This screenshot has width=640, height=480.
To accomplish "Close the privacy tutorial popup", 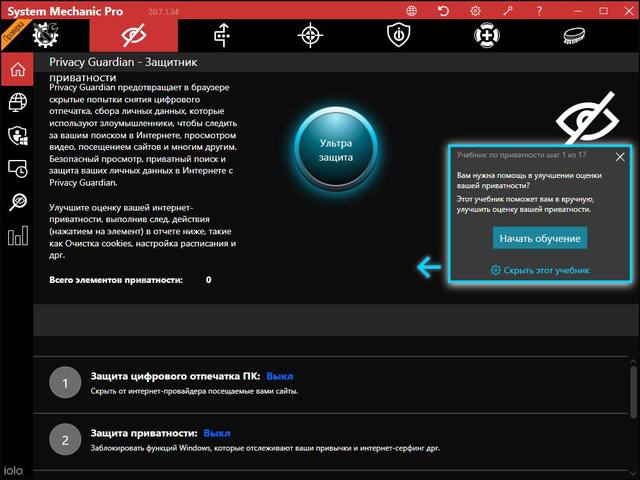I will click(x=620, y=156).
